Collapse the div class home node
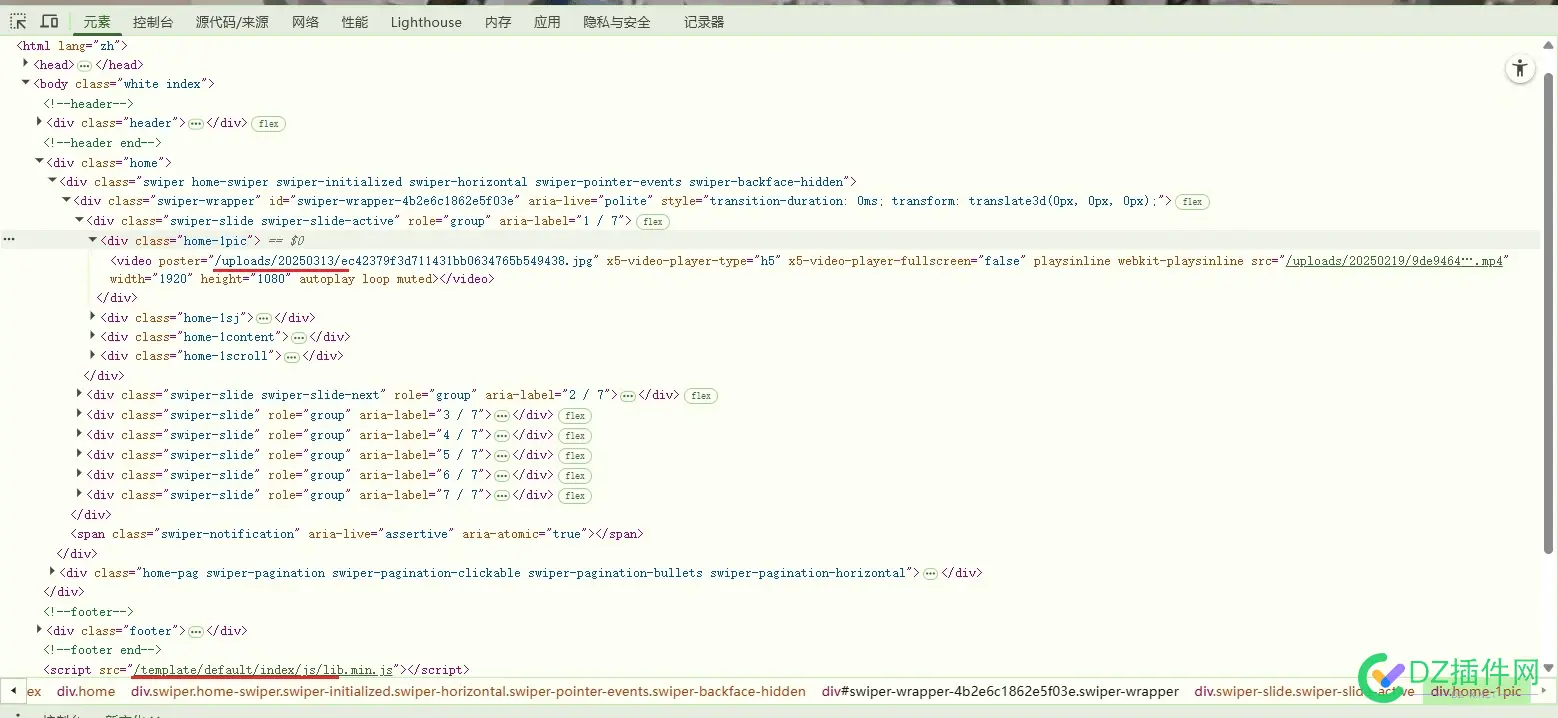This screenshot has height=718, width=1558. pos(39,162)
